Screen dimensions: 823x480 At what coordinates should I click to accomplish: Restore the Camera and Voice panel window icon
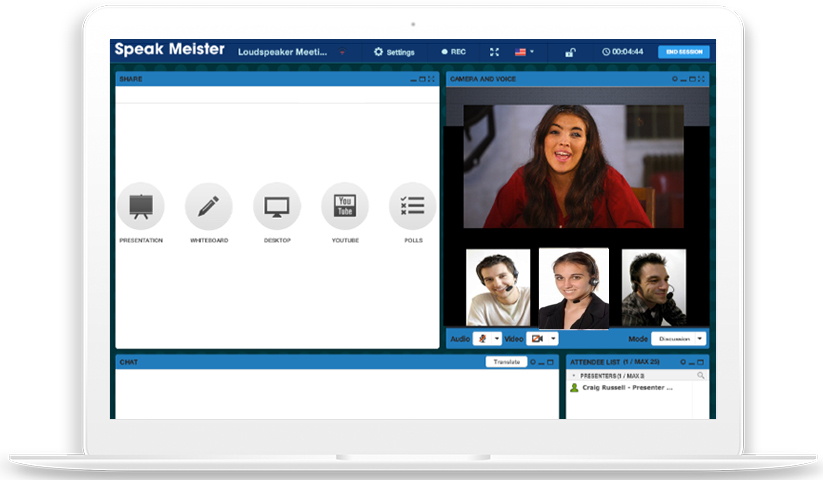(692, 79)
